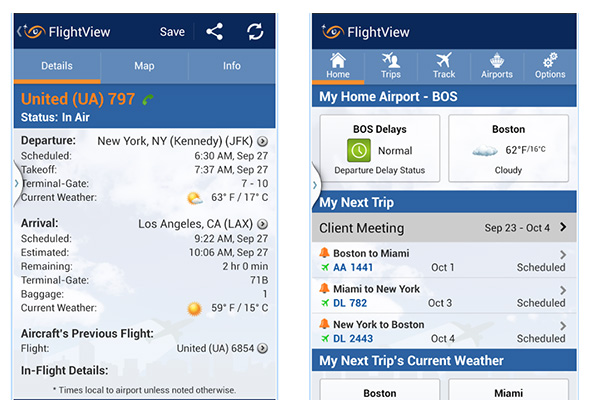The image size is (600, 400).
Task: Open the Boston weather card showing 62°F
Action: [x=508, y=149]
